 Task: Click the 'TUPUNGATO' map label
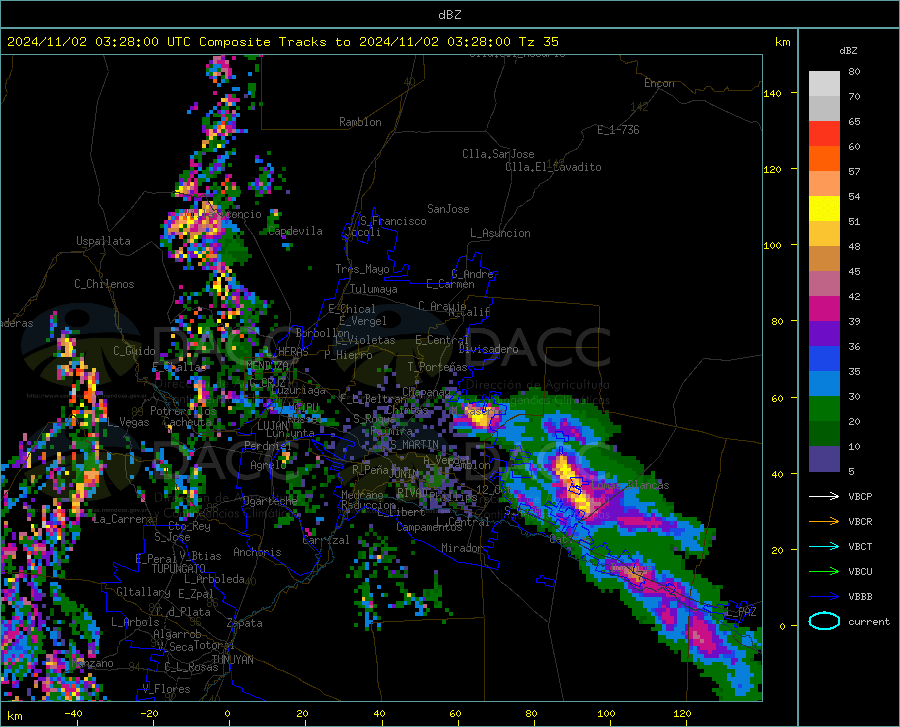pyautogui.click(x=179, y=569)
